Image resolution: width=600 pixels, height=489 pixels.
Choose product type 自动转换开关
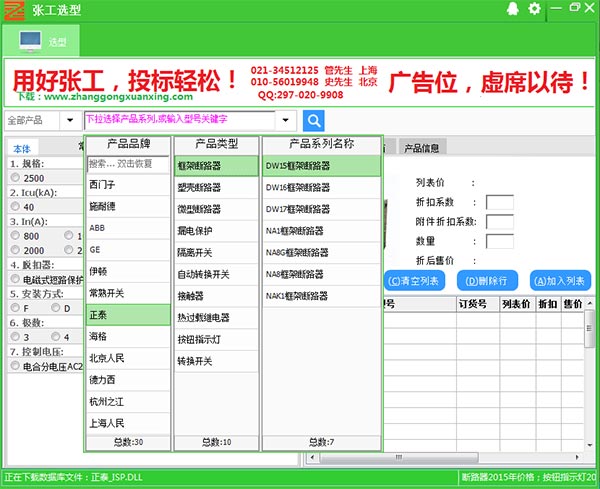click(x=217, y=274)
